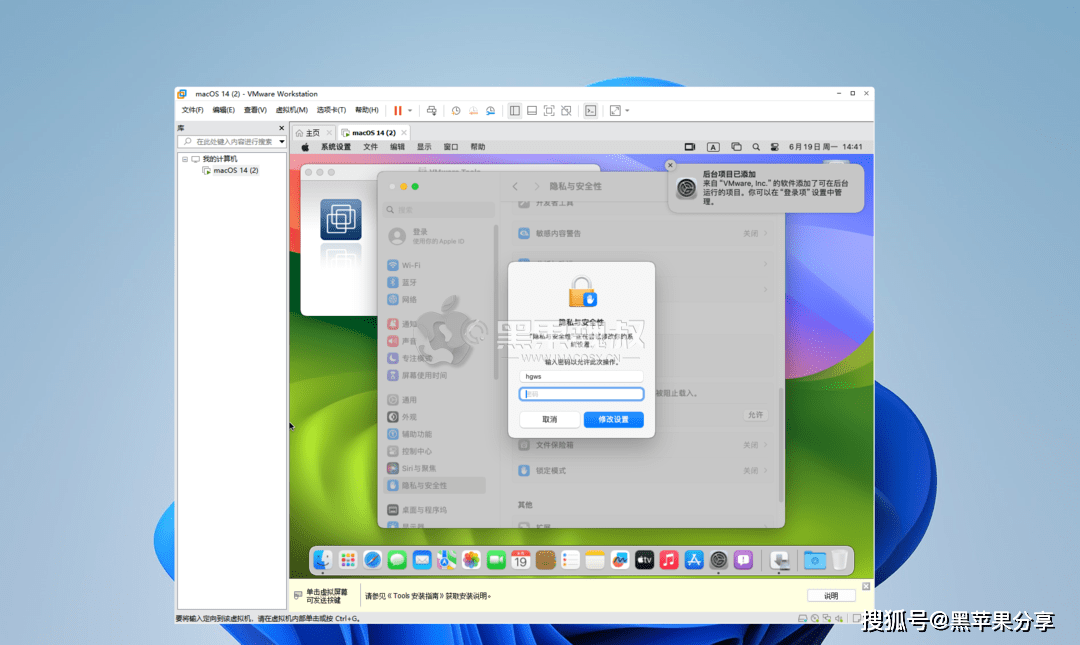Select 控制中心 in settings sidebar
1080x645 pixels.
click(434, 451)
